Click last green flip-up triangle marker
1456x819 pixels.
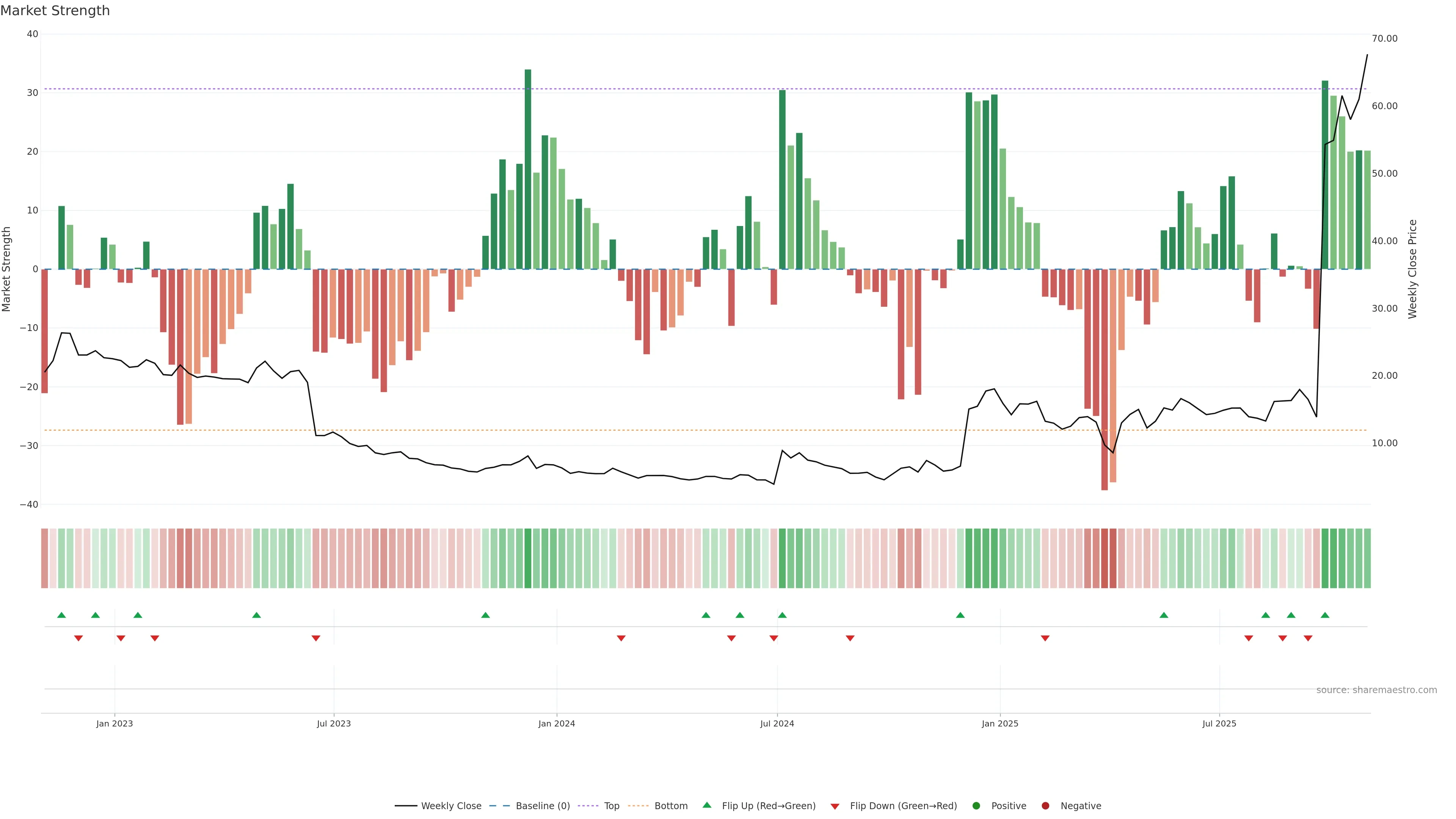(1325, 615)
